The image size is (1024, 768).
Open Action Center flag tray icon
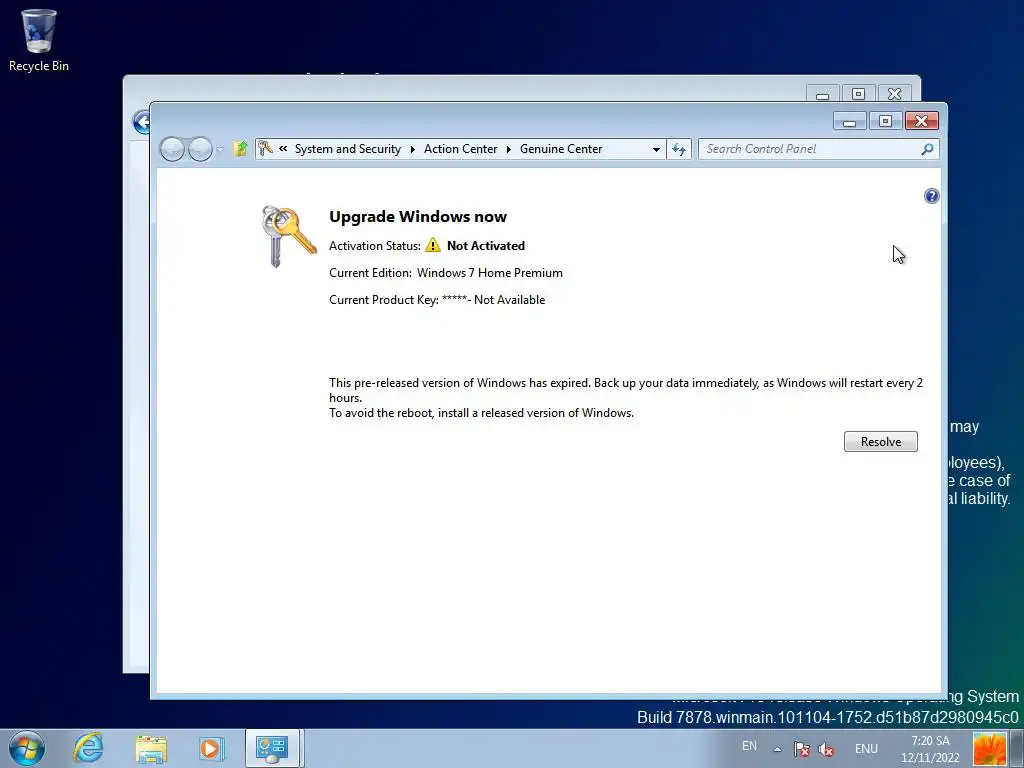pyautogui.click(x=802, y=749)
